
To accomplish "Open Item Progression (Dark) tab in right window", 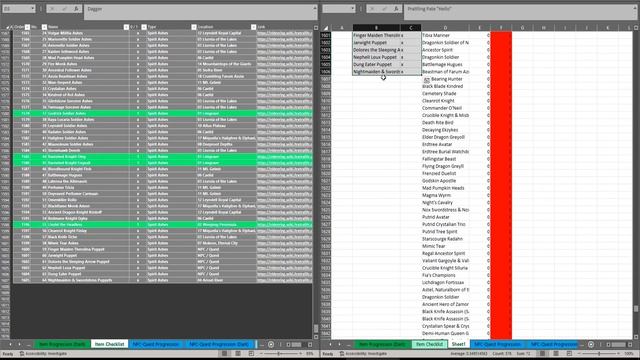I will point(382,344).
